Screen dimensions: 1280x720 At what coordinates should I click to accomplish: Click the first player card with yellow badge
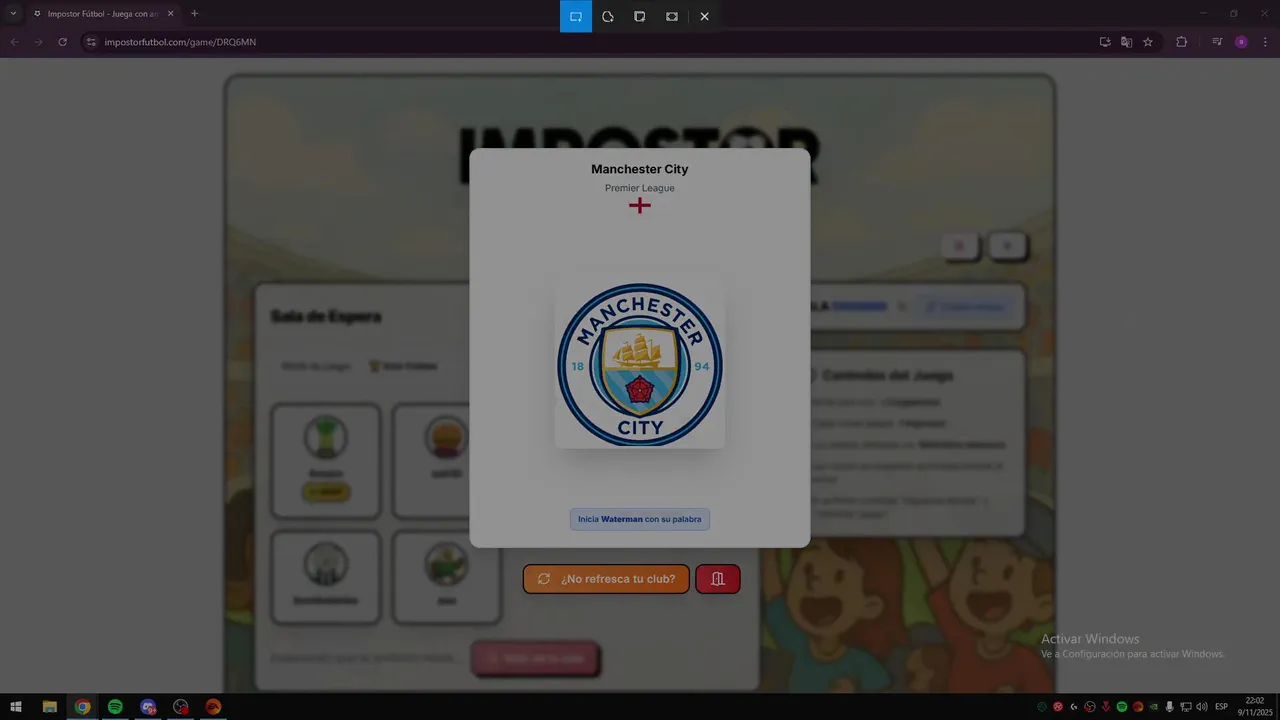(x=326, y=461)
